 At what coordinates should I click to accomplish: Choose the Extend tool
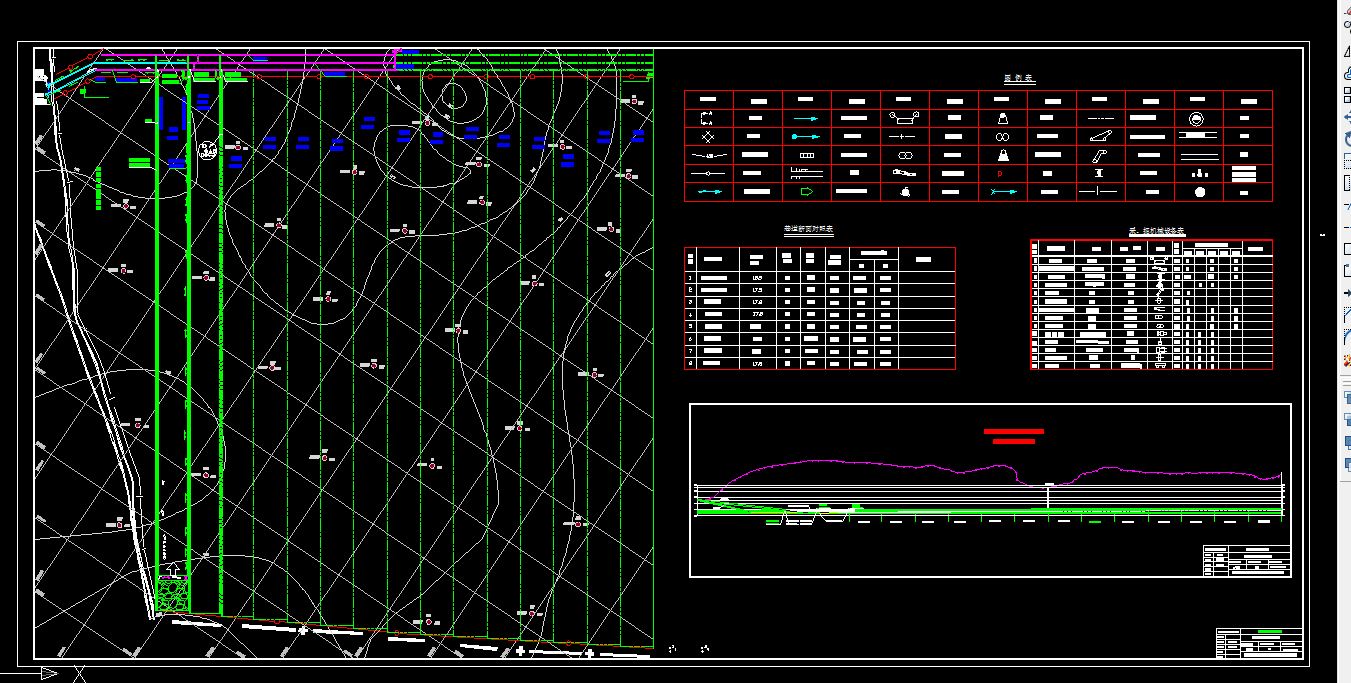tap(1346, 227)
